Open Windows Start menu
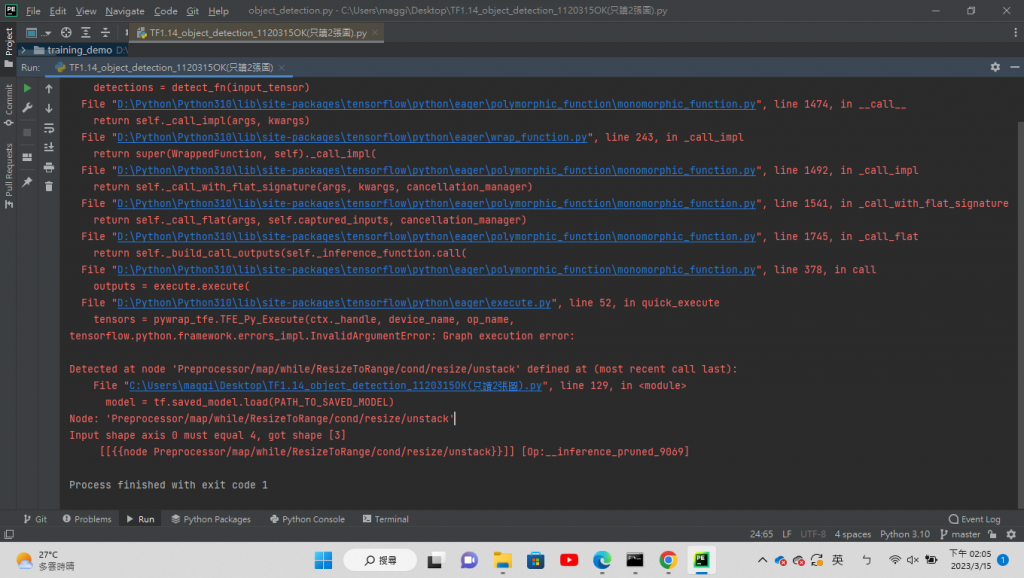The width and height of the screenshot is (1024, 578). pos(323,560)
